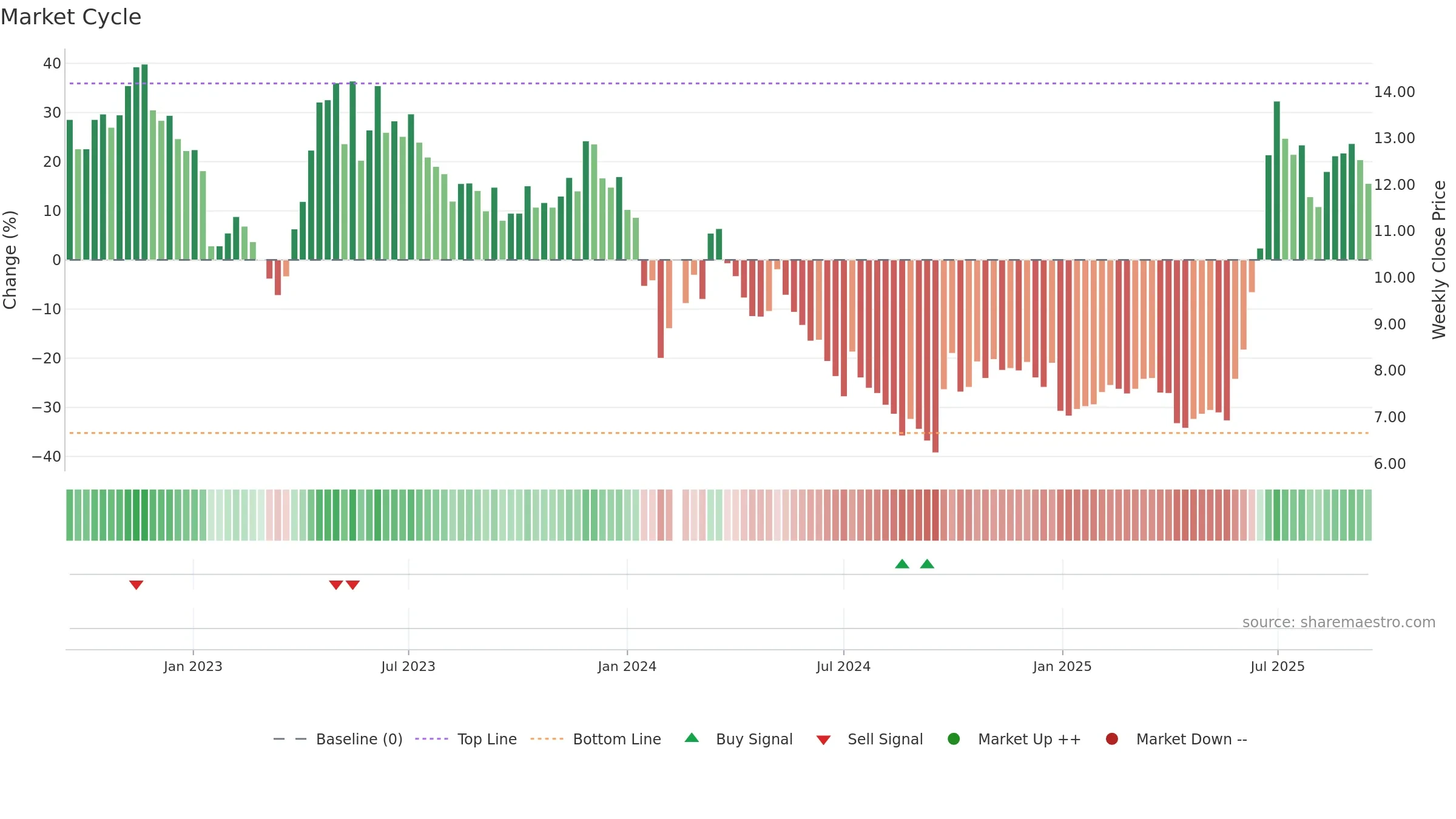Click the Jan 2025 axis label
The image size is (1456, 819).
click(x=1062, y=667)
